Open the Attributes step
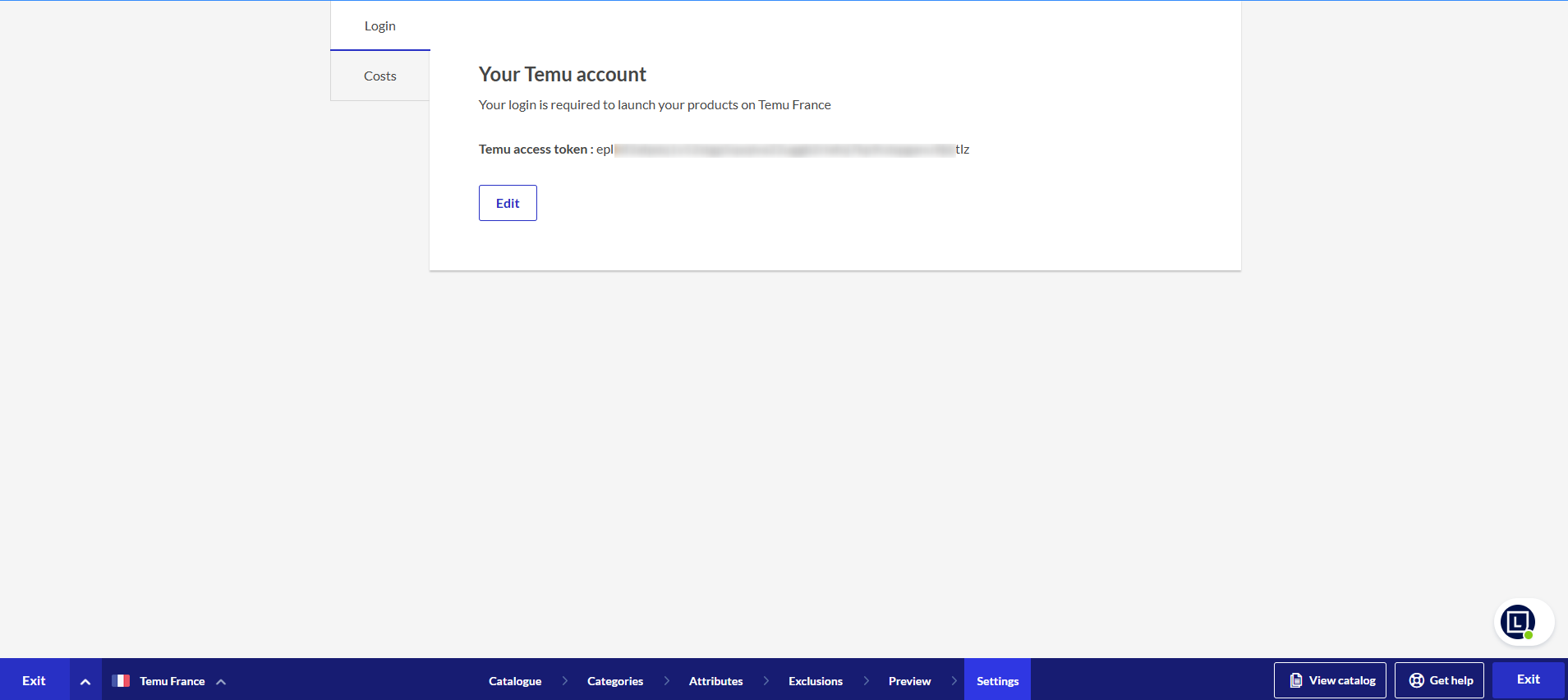Image resolution: width=1568 pixels, height=700 pixels. (716, 681)
